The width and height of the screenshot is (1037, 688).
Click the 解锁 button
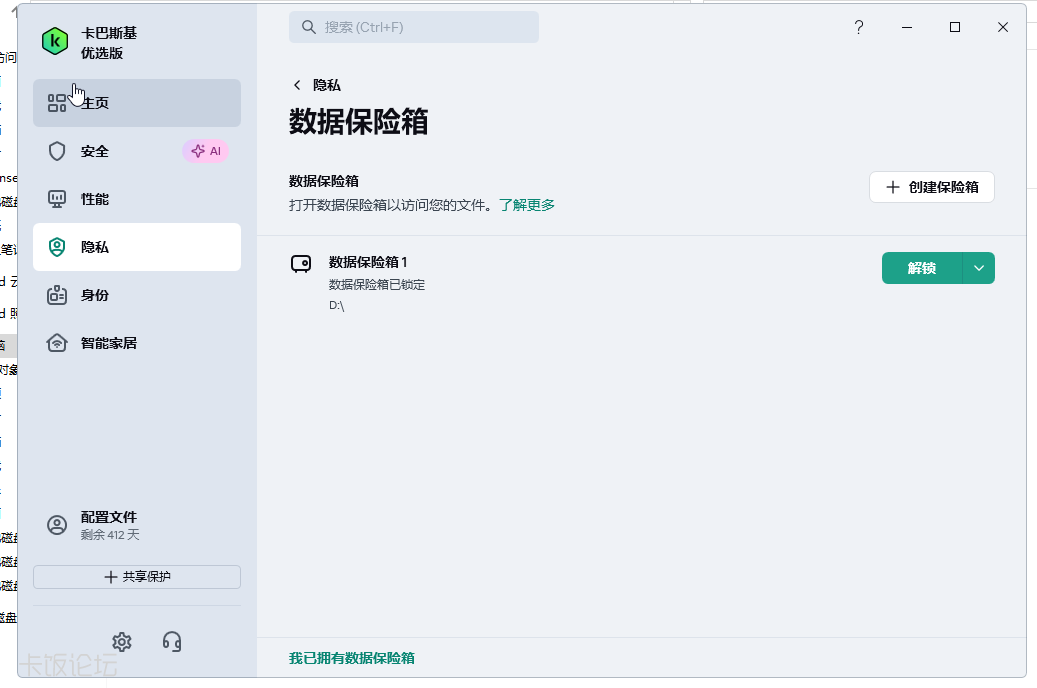click(x=922, y=268)
